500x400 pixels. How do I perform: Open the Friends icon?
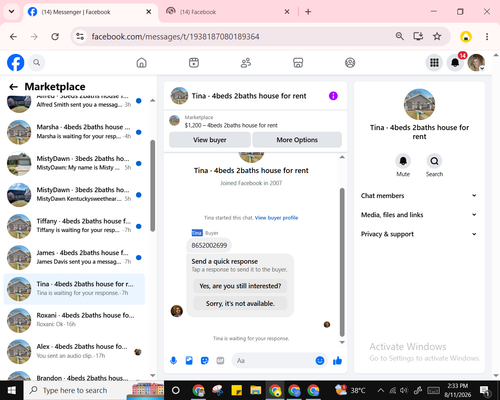[246, 63]
